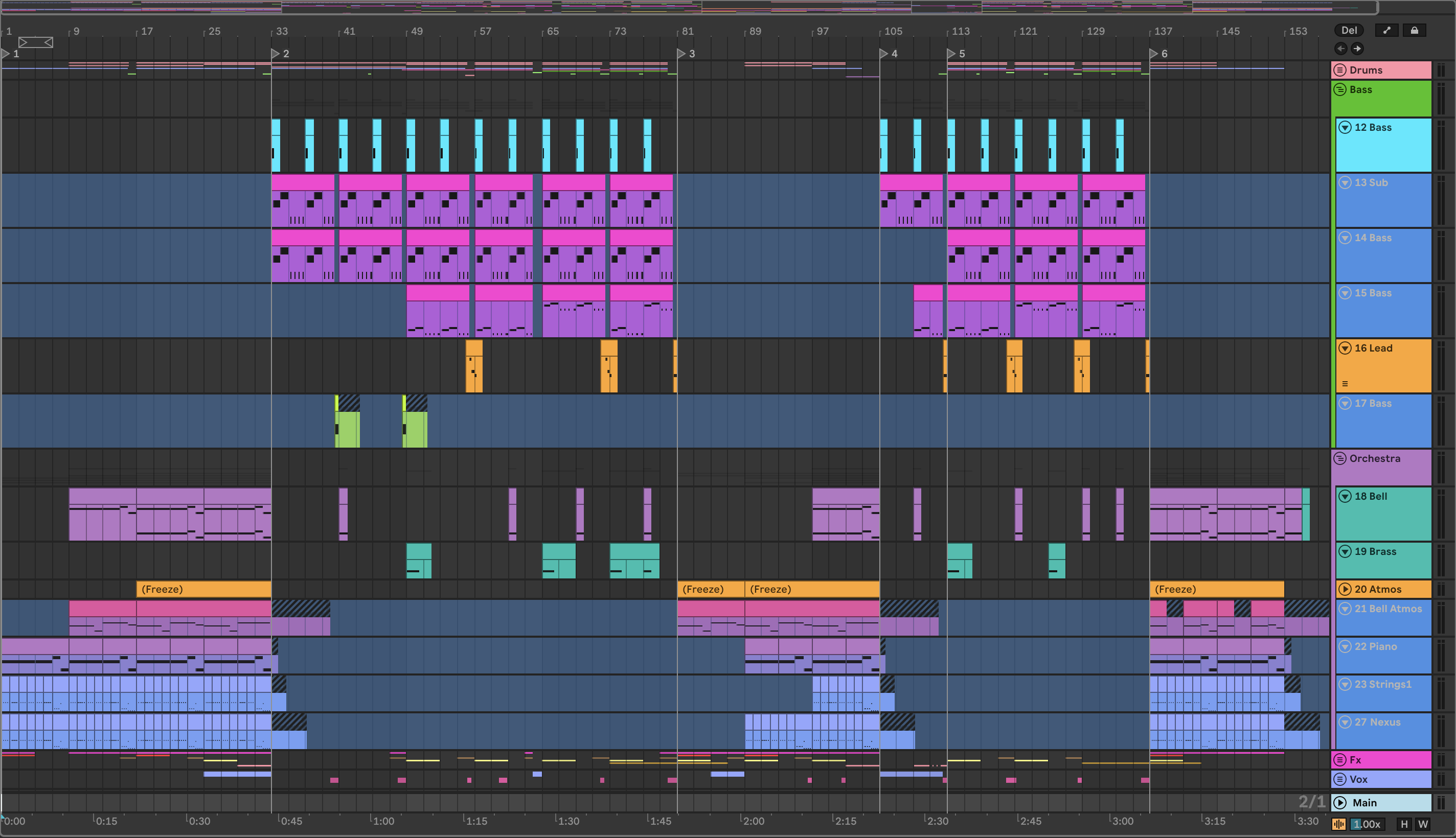Click the arrangement overview bar at top
The image size is (1456, 838).
[x=689, y=8]
